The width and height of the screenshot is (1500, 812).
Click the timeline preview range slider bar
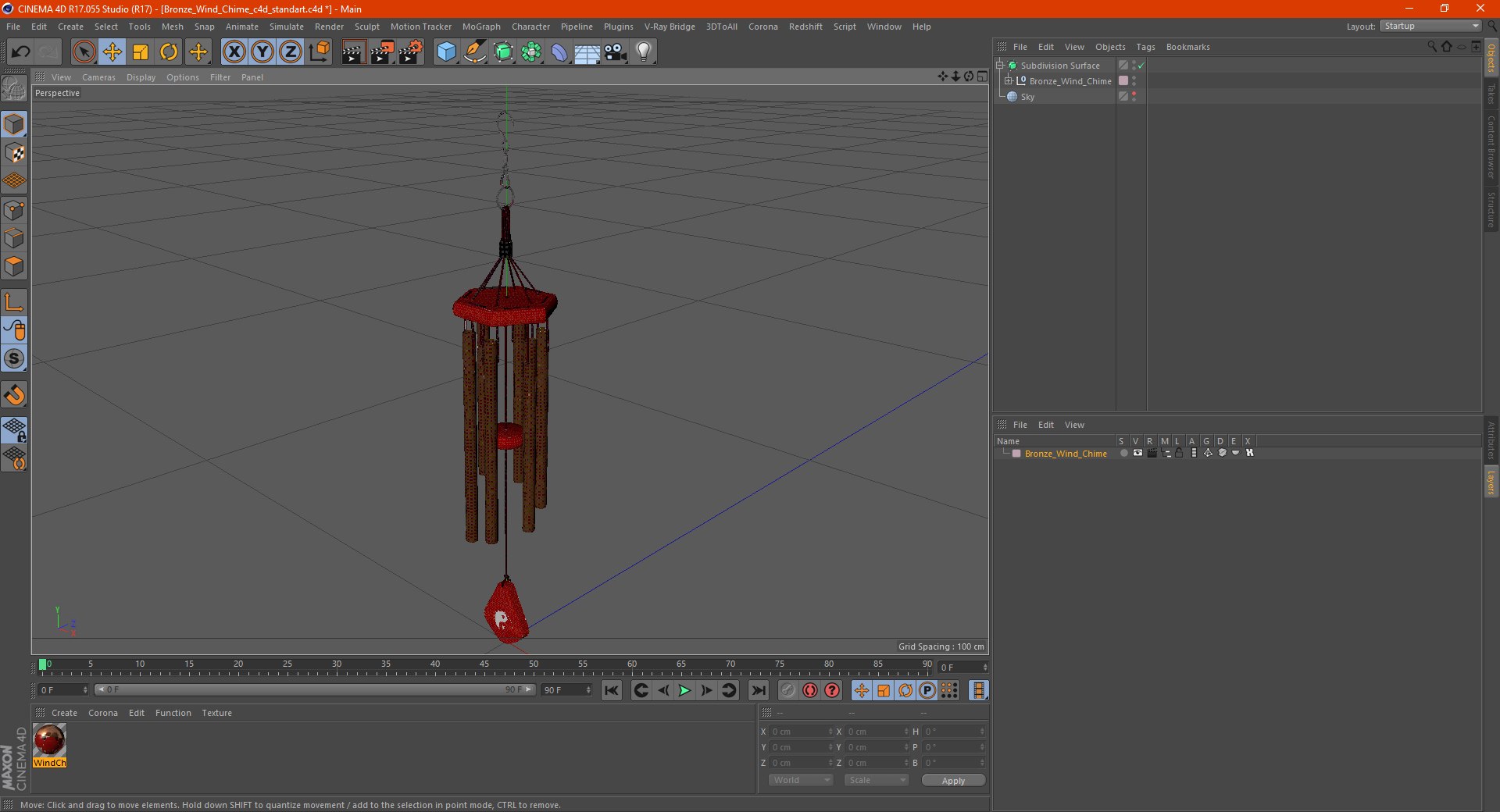tap(315, 689)
